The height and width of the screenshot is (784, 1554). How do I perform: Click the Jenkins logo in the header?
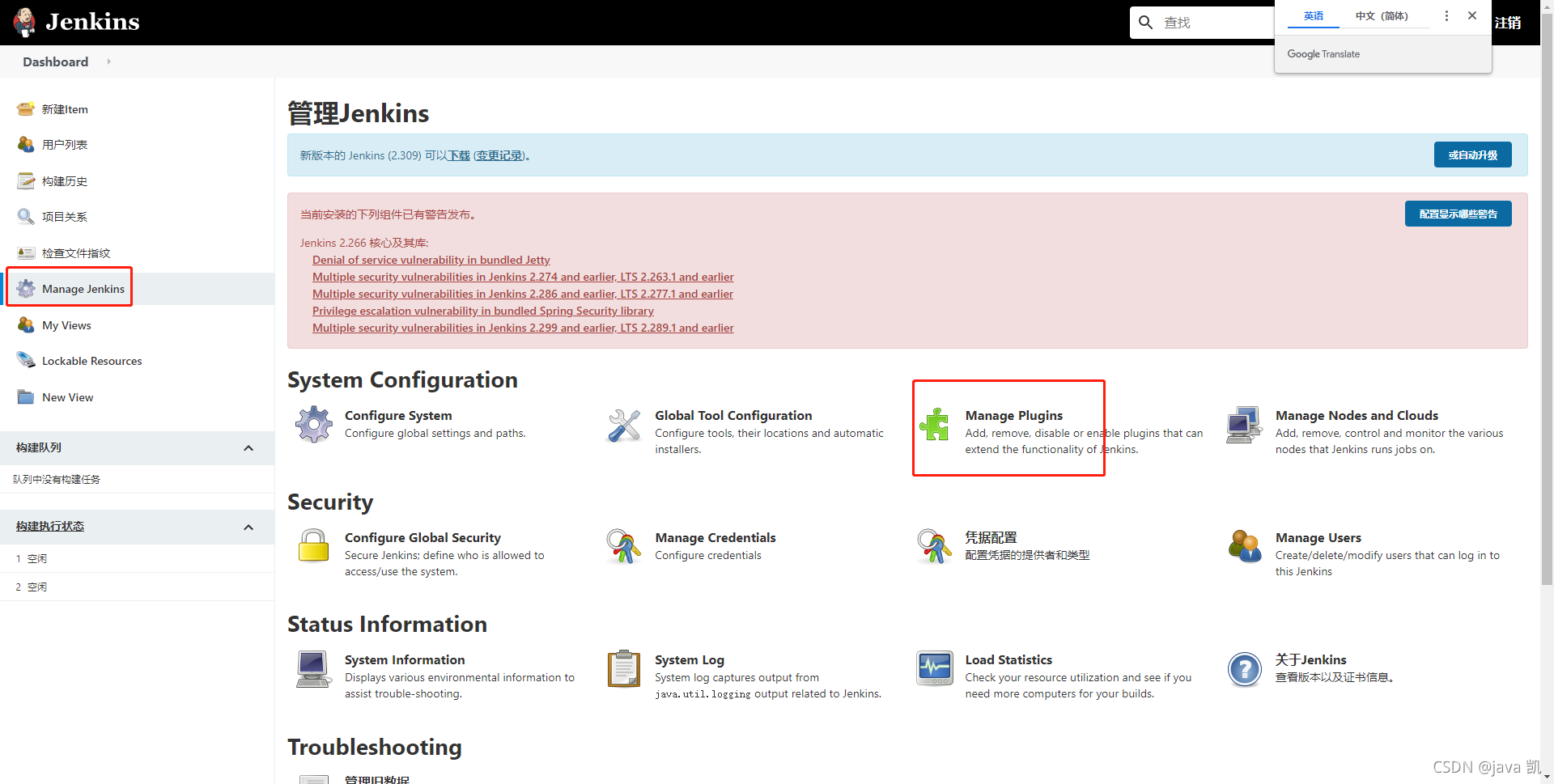coord(76,22)
